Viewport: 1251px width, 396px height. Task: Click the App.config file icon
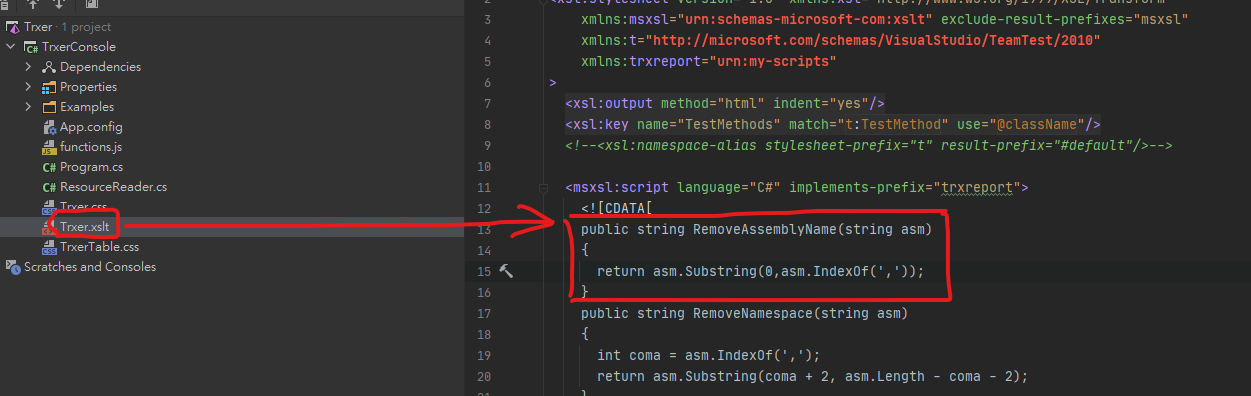coord(49,127)
